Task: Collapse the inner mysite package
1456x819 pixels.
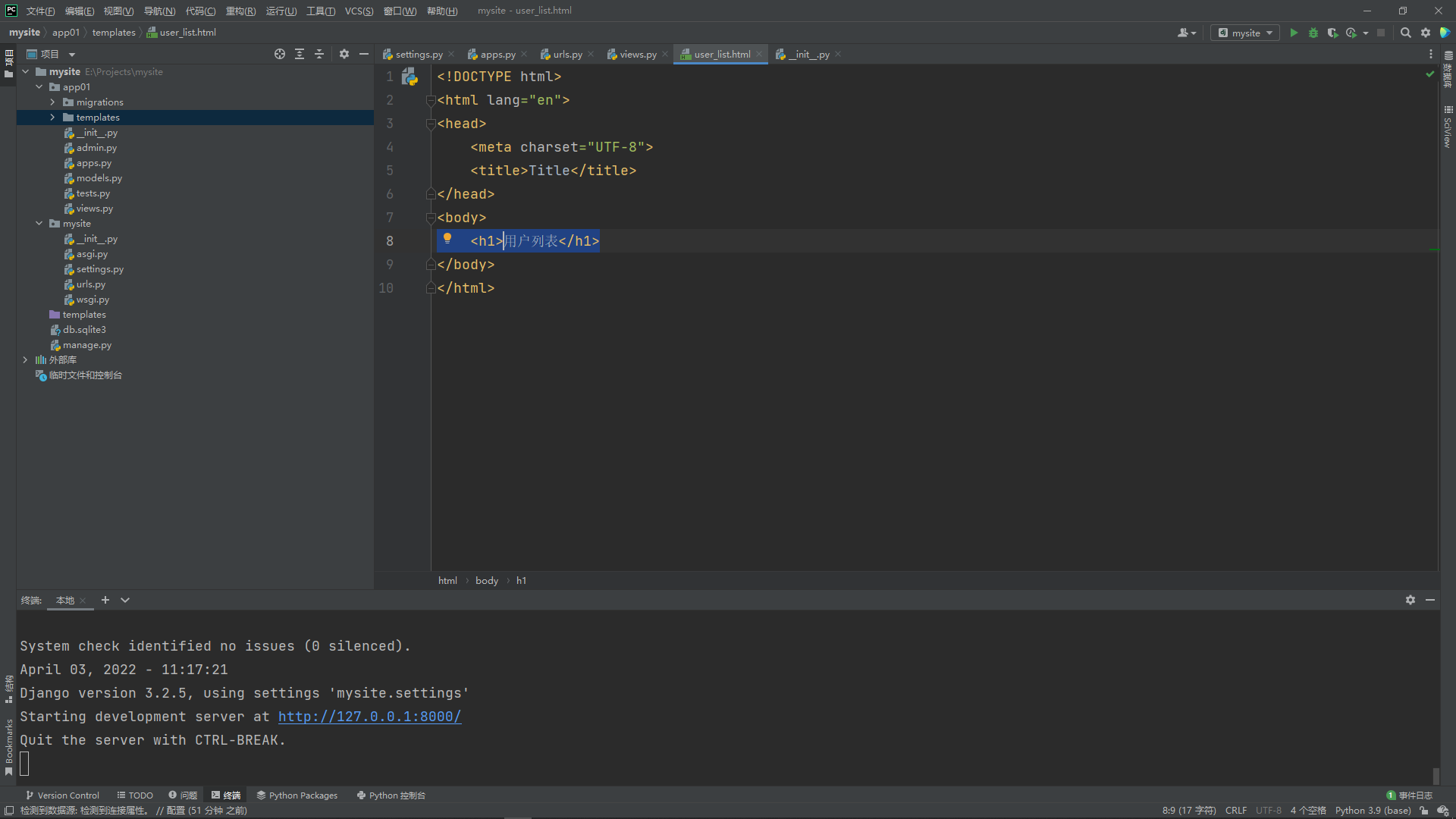Action: tap(39, 223)
